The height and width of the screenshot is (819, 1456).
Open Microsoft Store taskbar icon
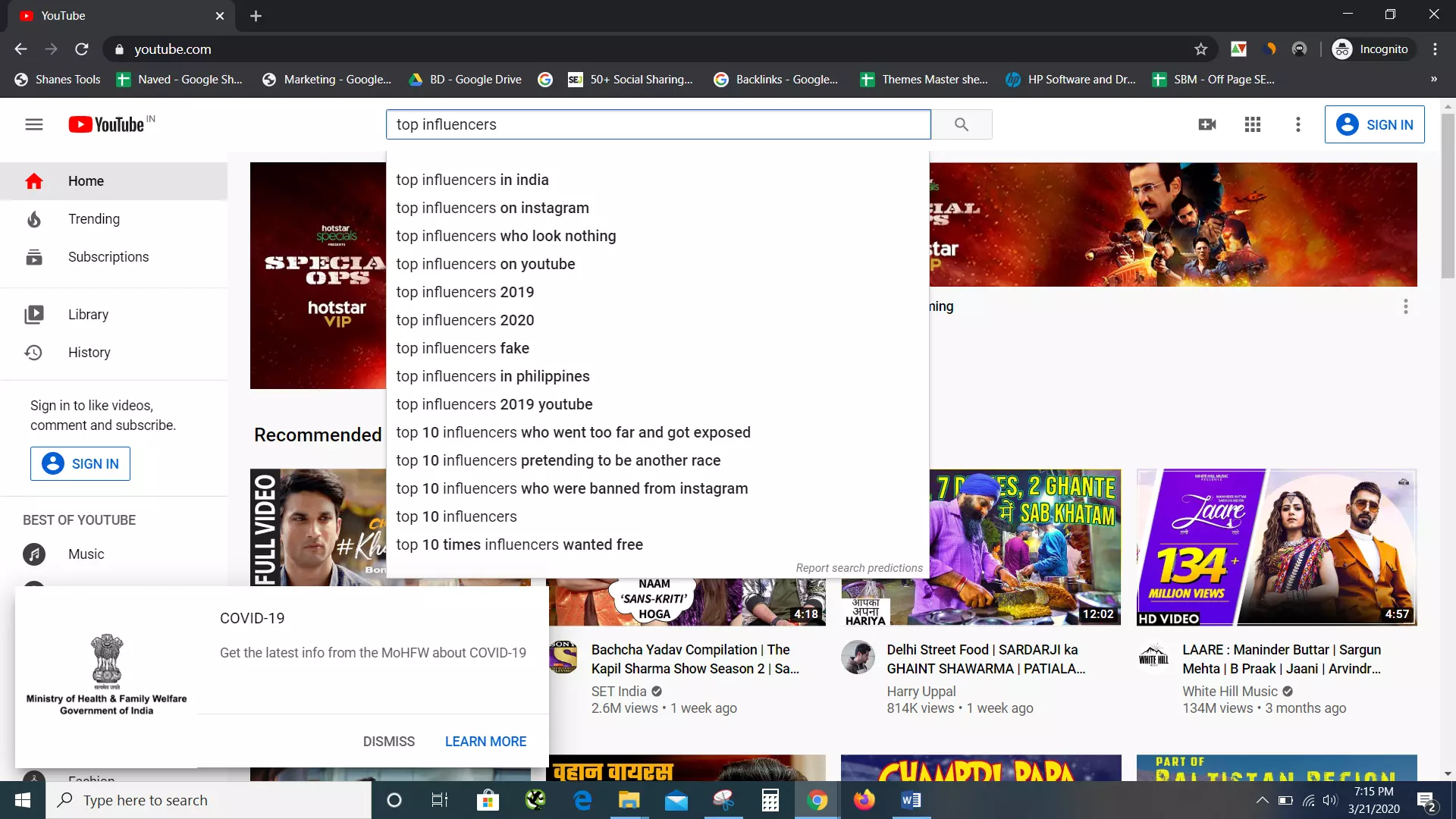(x=488, y=800)
